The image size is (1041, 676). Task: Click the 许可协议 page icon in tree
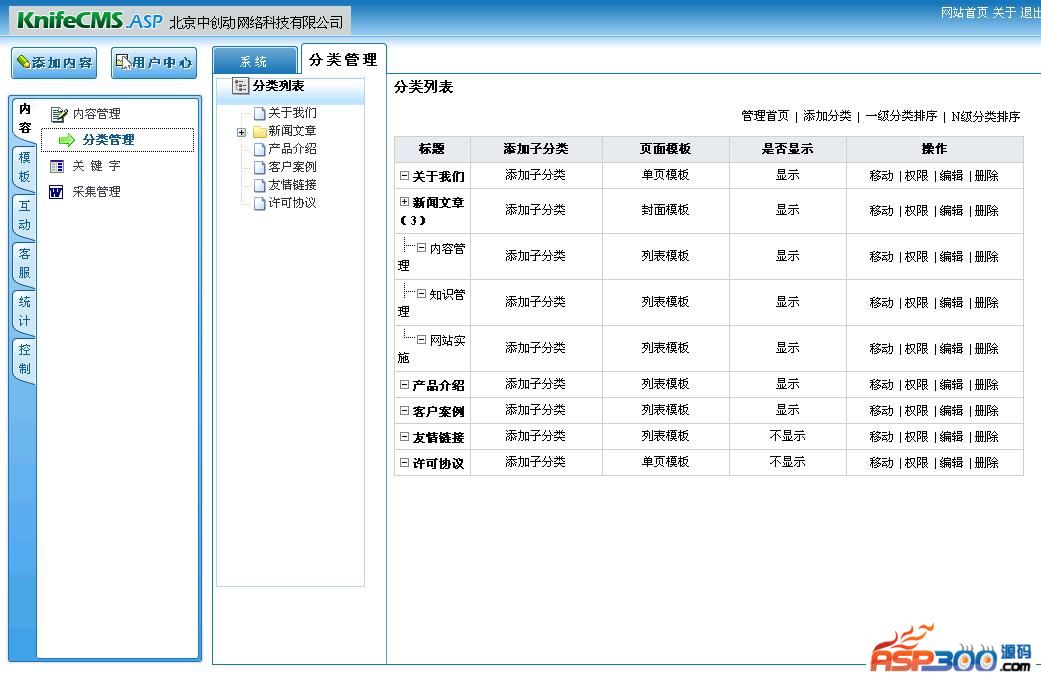tap(259, 204)
